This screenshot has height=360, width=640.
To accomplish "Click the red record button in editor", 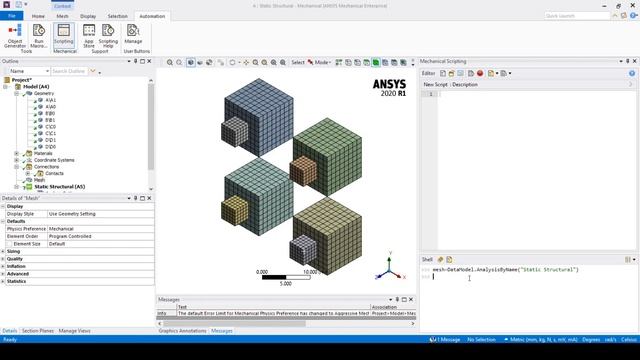I will [480, 73].
